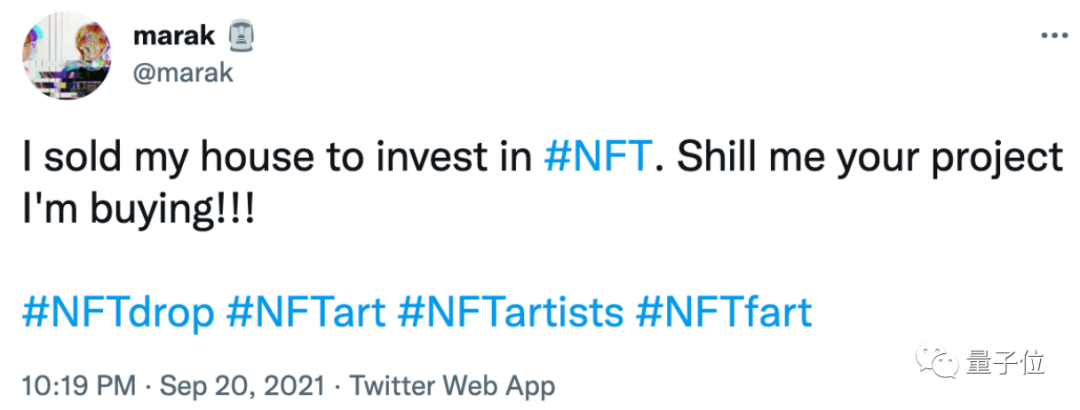The height and width of the screenshot is (410, 1080).
Task: Click the 量子位 watermark text
Action: click(1005, 362)
